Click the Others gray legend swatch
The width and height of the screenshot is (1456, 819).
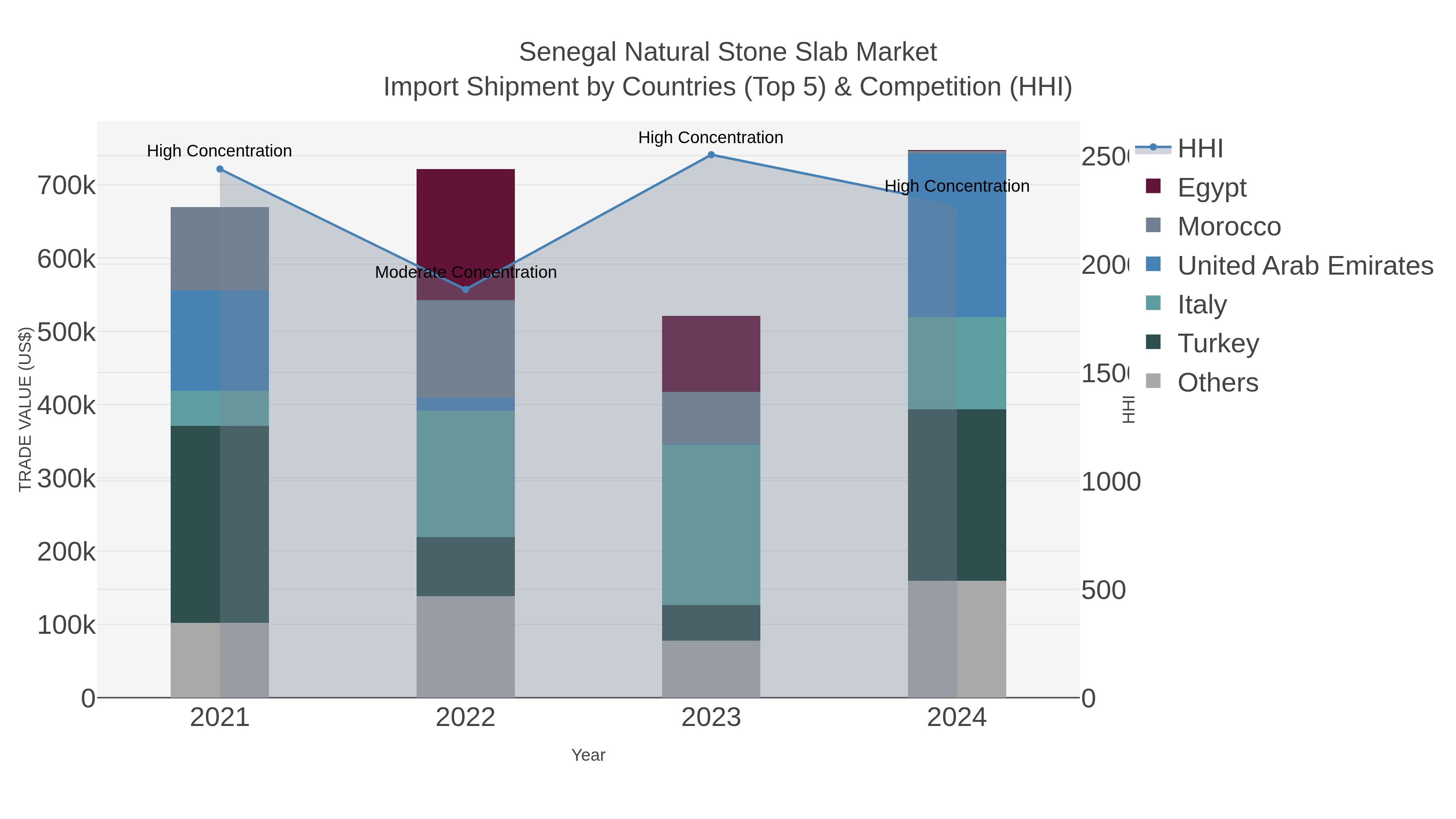(x=1153, y=381)
